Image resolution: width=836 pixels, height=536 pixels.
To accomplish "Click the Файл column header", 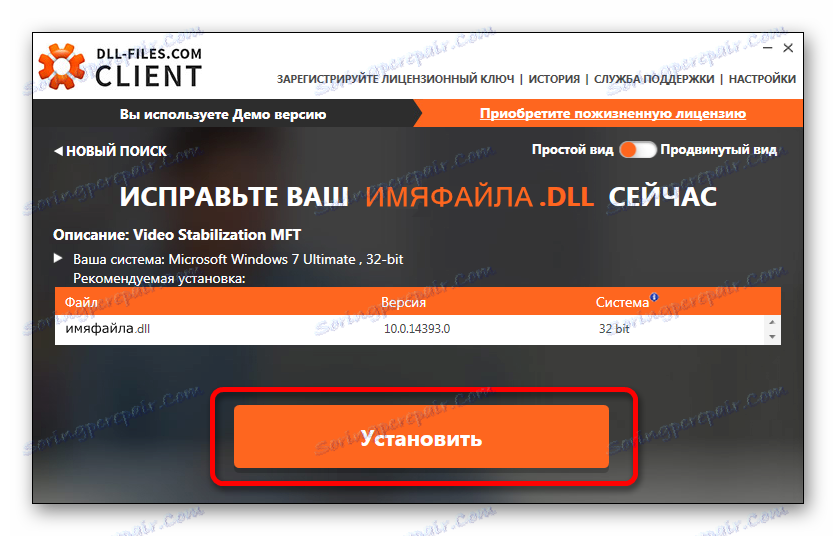I will click(x=81, y=302).
